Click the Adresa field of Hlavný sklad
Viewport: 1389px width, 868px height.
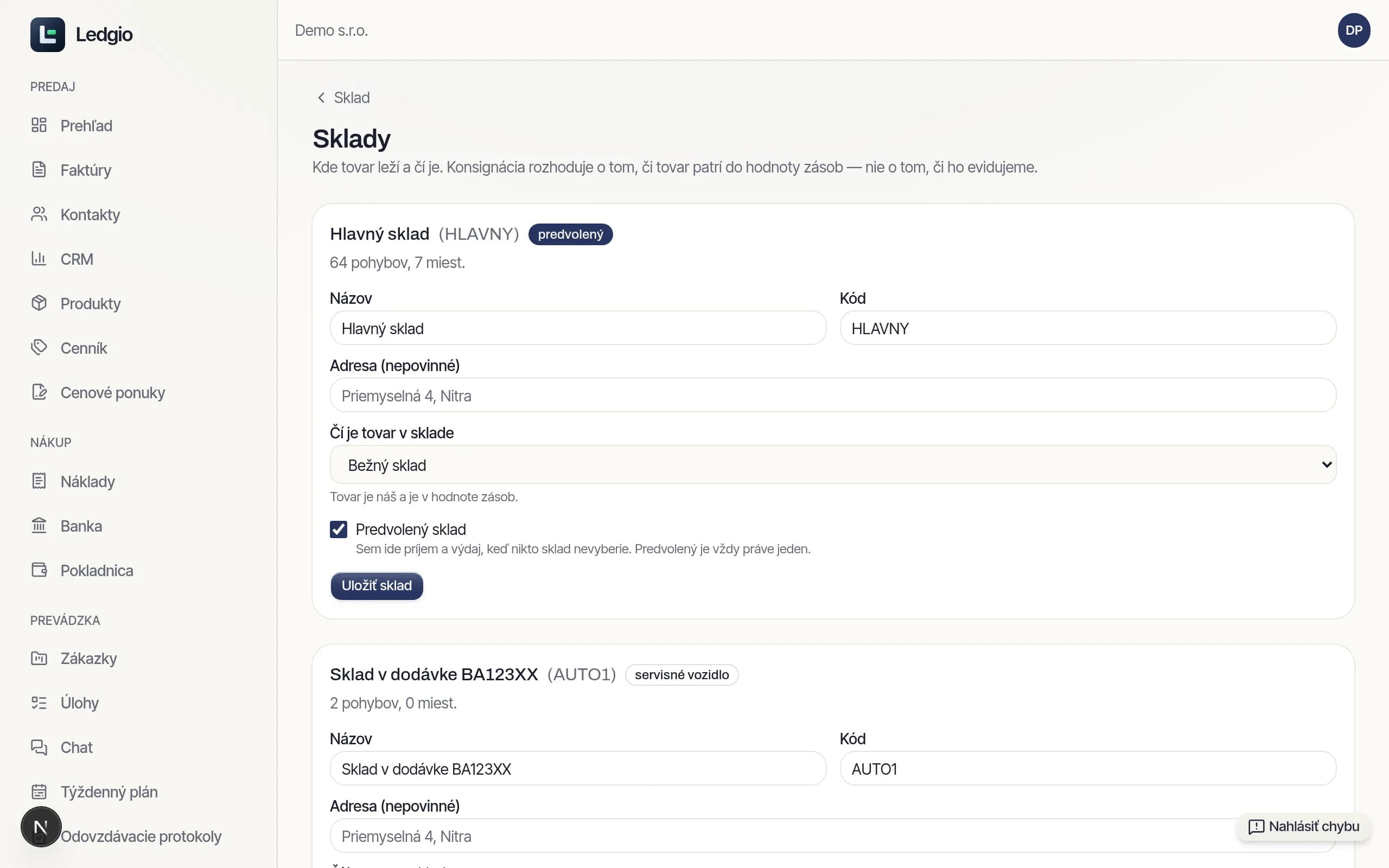click(833, 395)
